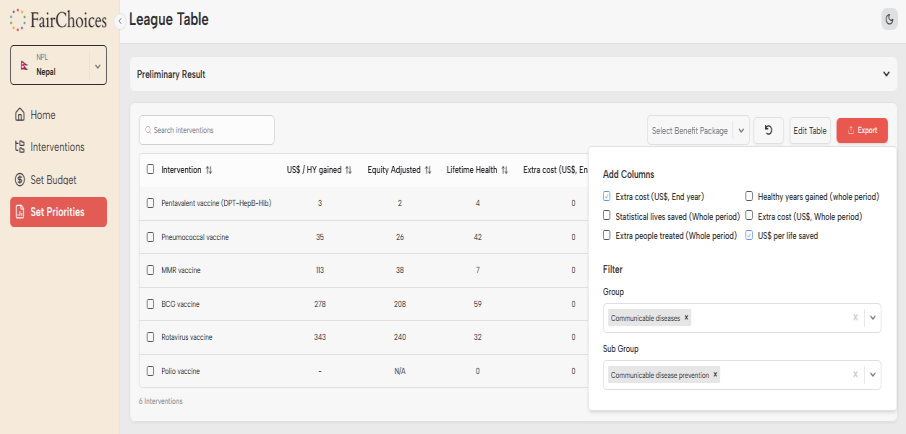Viewport: 906px width, 434px height.
Task: Collapse the sidebar with the chevron arrow
Action: (120, 20)
